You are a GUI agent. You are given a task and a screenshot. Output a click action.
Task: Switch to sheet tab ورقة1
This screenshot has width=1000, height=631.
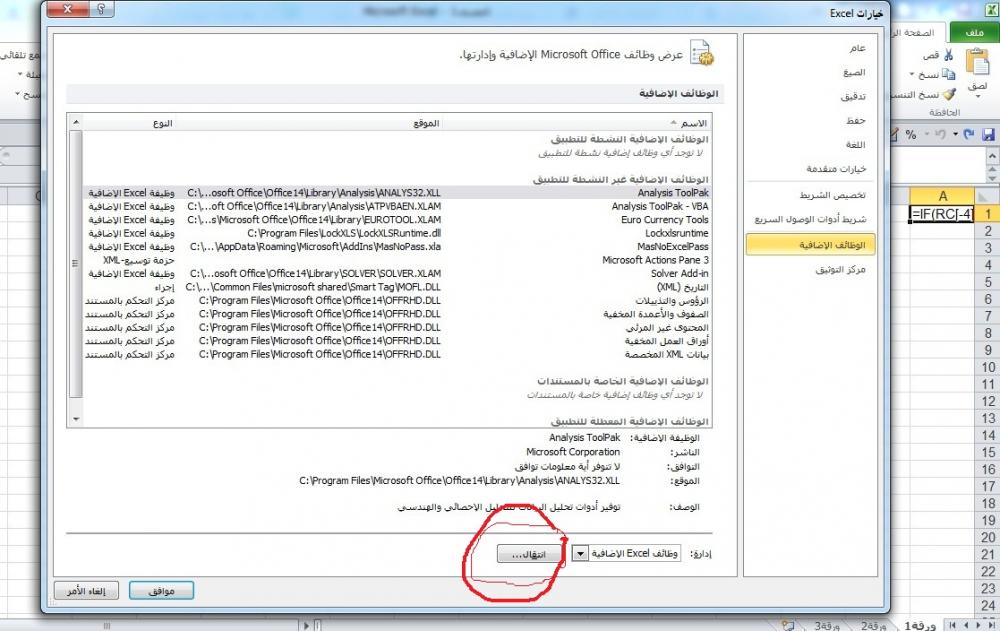coord(920,625)
